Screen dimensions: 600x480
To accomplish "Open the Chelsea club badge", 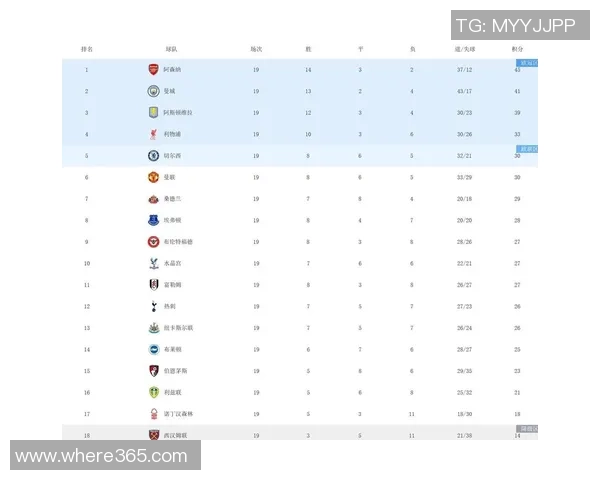I will (x=153, y=156).
